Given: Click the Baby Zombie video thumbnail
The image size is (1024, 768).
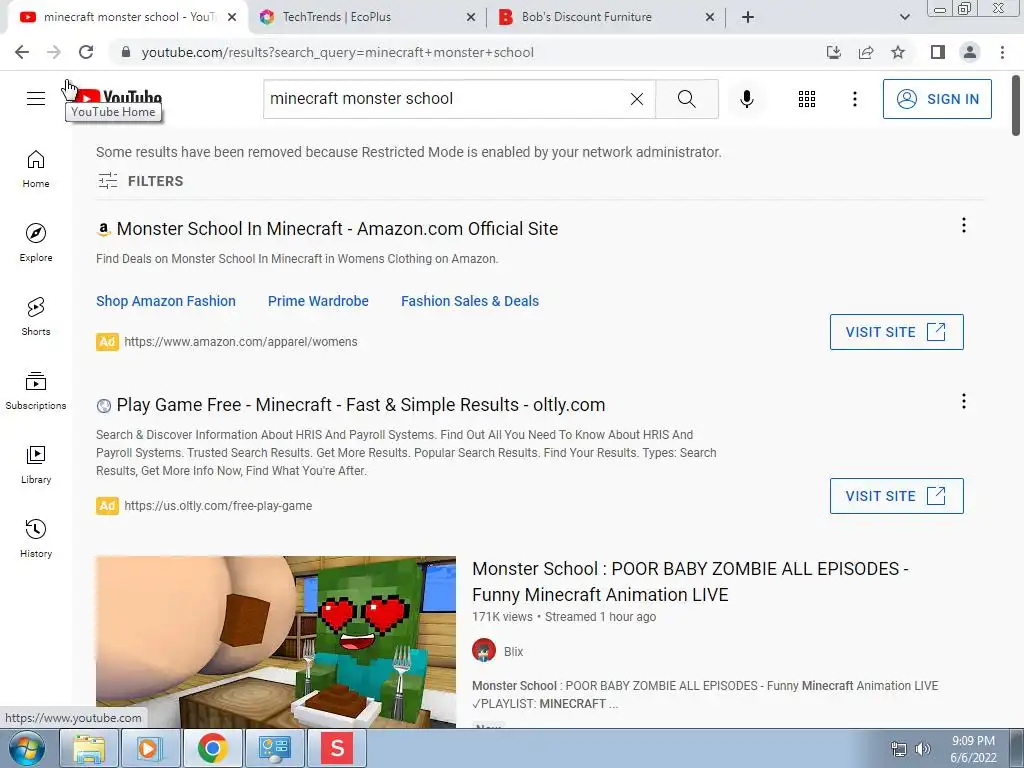Looking at the screenshot, I should [276, 641].
